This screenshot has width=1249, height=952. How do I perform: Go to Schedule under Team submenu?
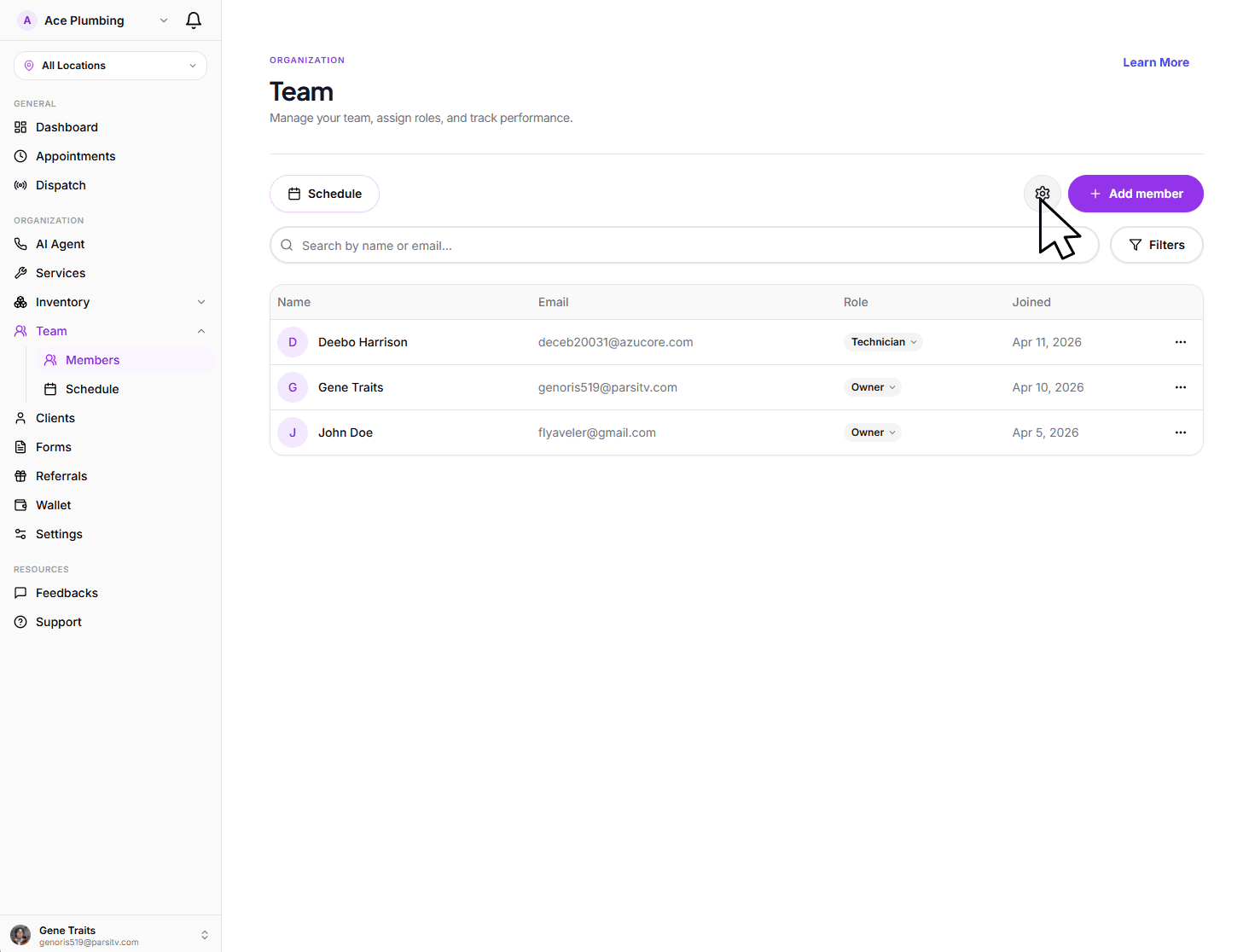coord(92,389)
